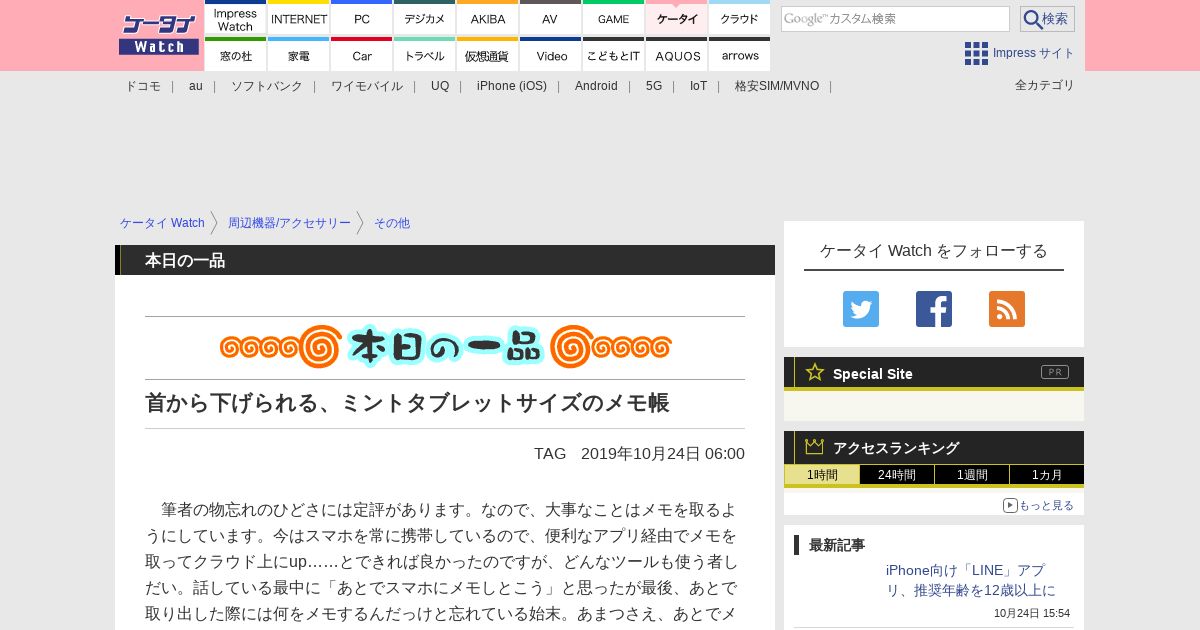Open the AV Watch tab
The height and width of the screenshot is (630, 1200).
point(551,18)
